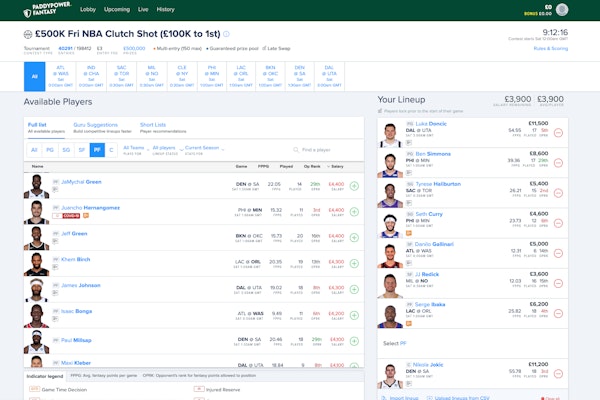Open the orange note icon under Seth Curry
The height and width of the screenshot is (400, 600).
point(409,233)
